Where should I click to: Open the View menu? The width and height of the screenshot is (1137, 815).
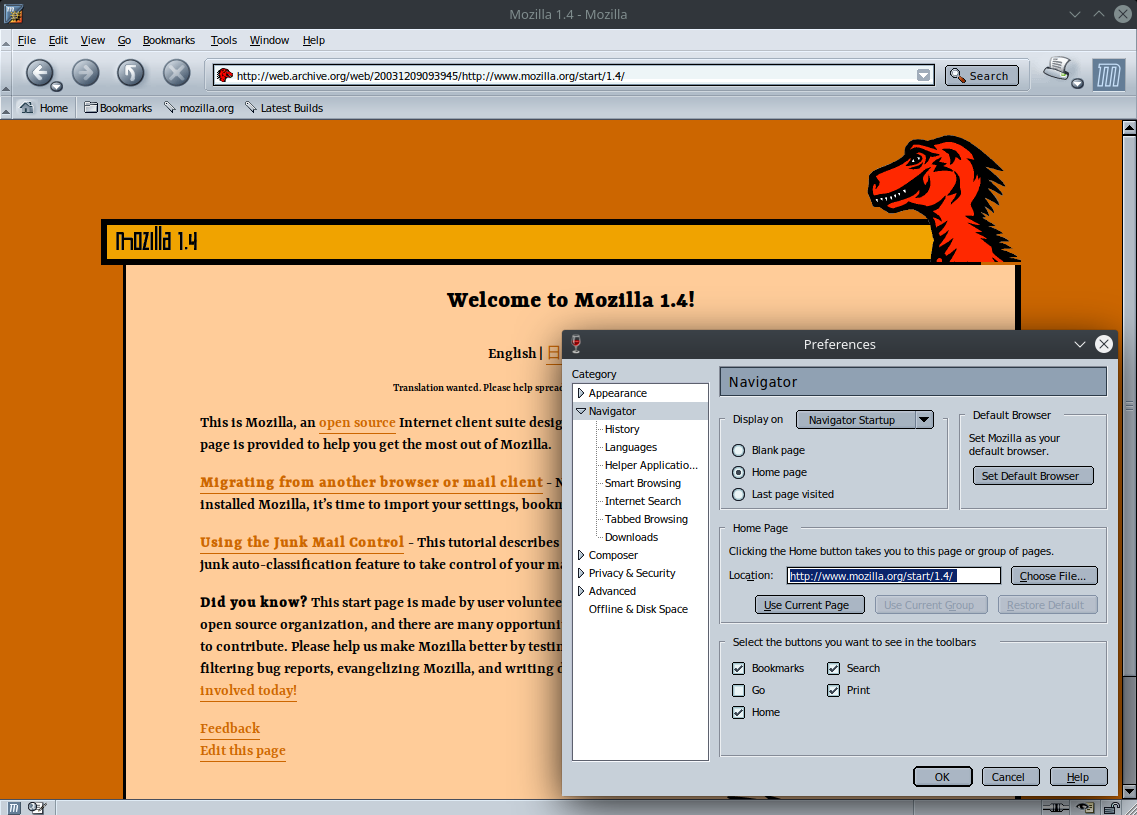tap(92, 41)
